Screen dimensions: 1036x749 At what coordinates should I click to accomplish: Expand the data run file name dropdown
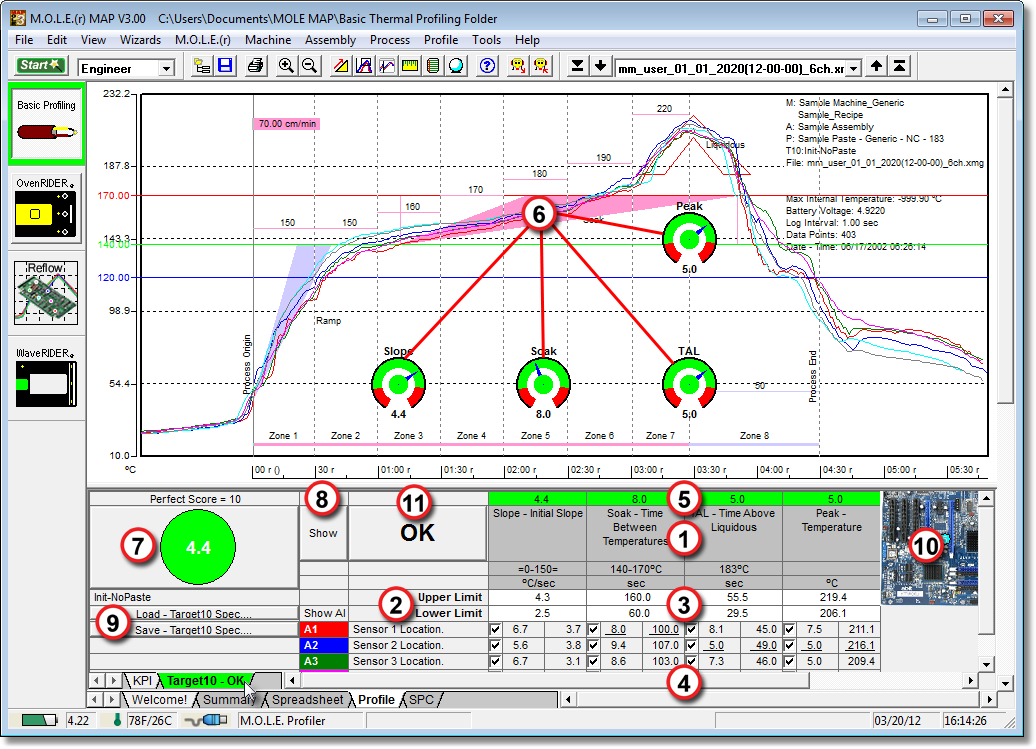pyautogui.click(x=854, y=68)
